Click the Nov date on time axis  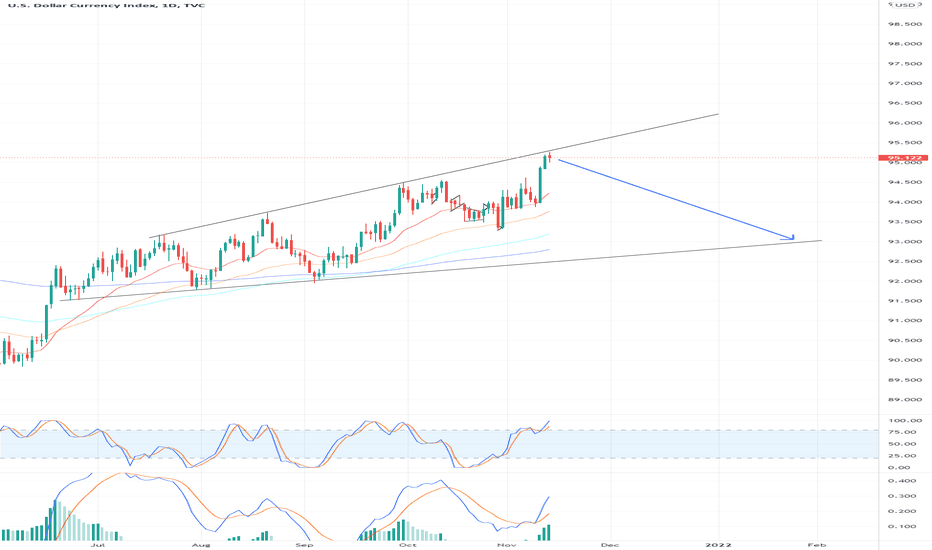pyautogui.click(x=506, y=545)
